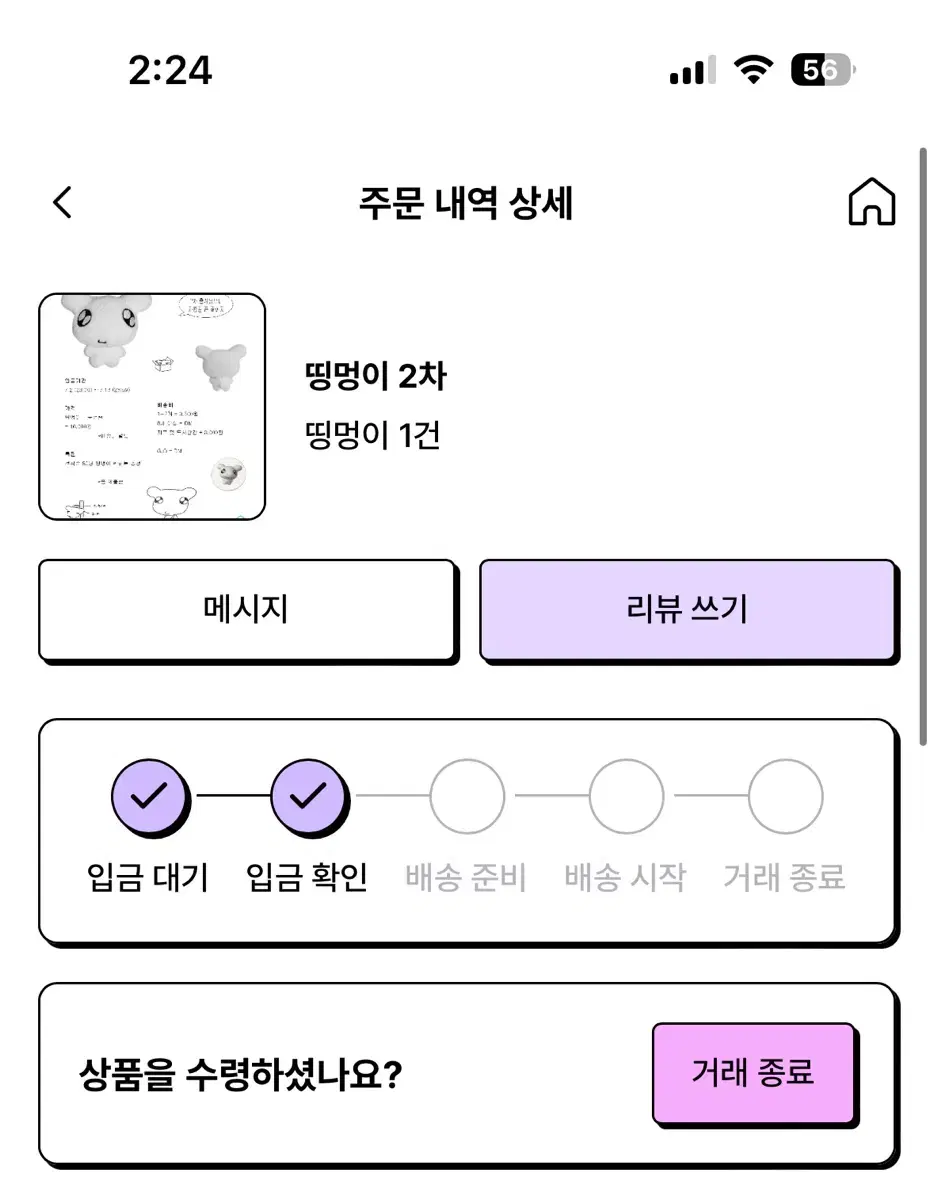The height and width of the screenshot is (1200, 934).
Task: Tap the Wi-Fi status icon
Action: click(752, 70)
